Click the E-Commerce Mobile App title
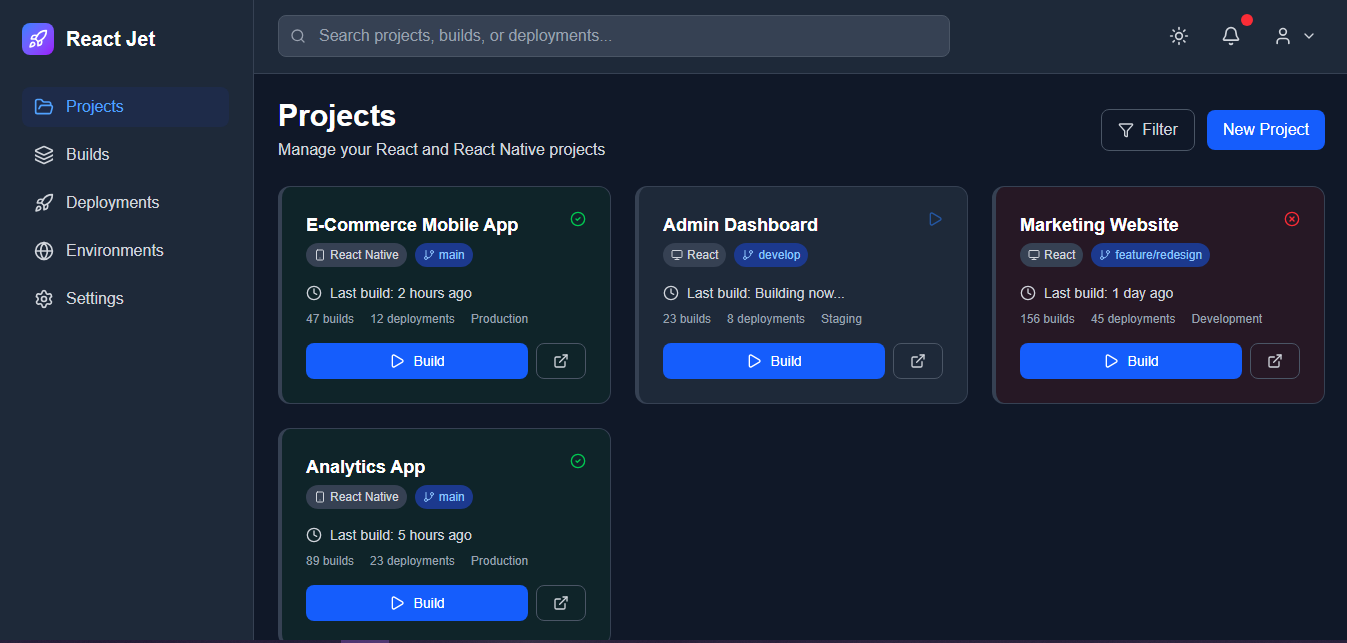The width and height of the screenshot is (1347, 643). pyautogui.click(x=412, y=225)
